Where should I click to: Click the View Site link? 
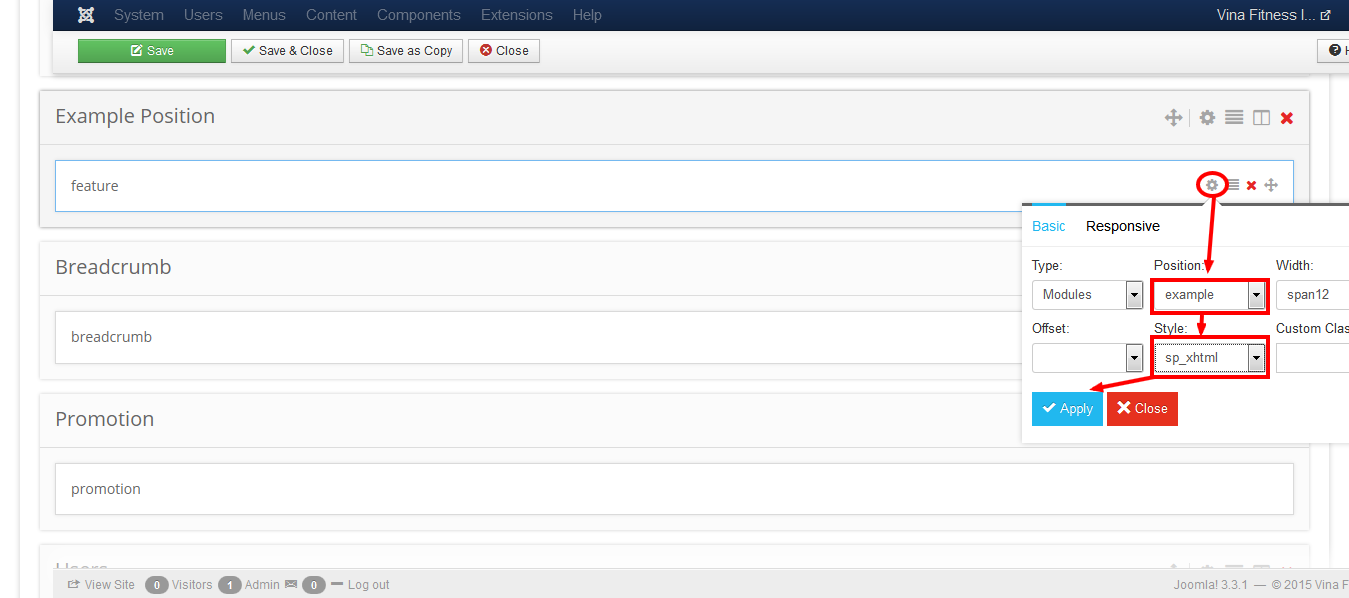click(101, 585)
